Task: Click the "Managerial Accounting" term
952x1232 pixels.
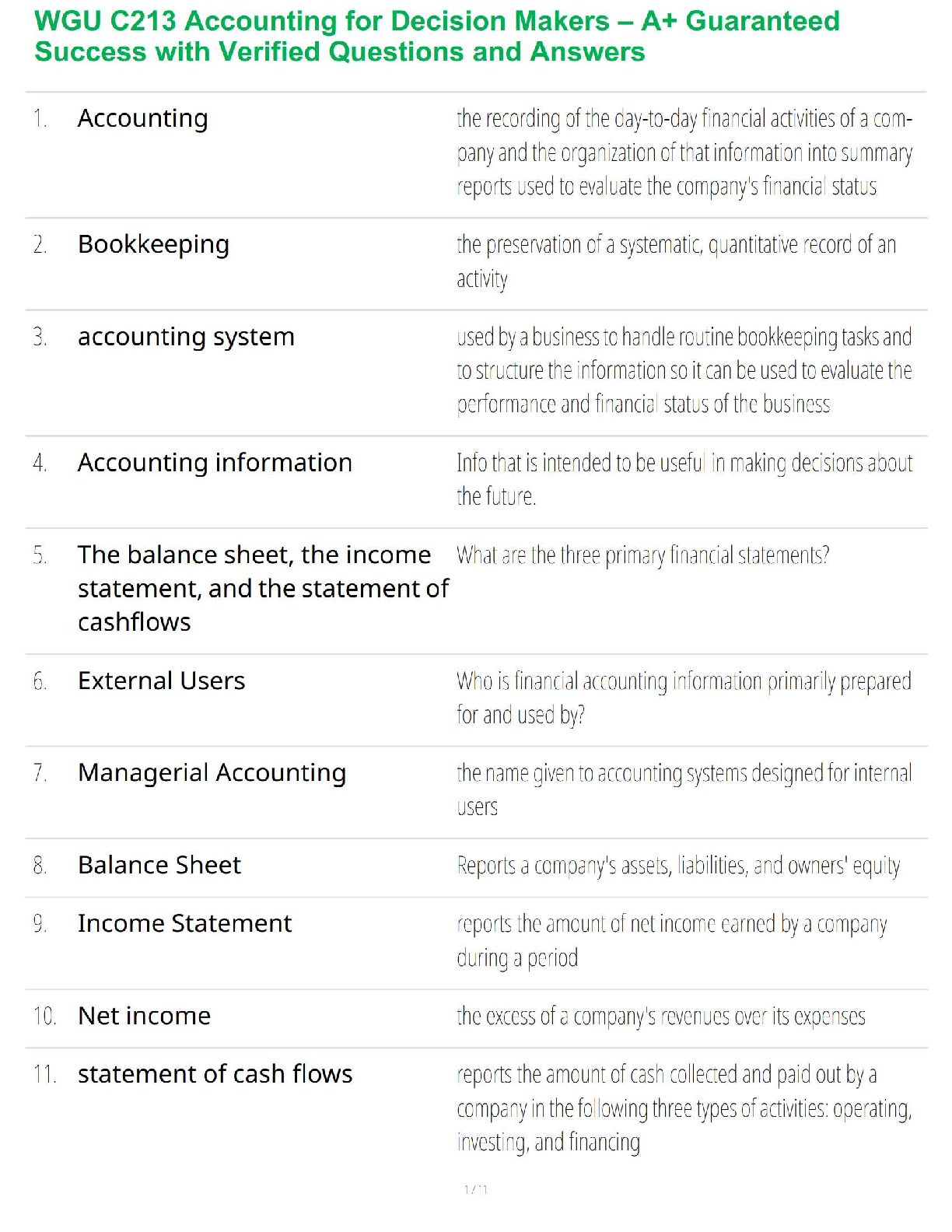Action: (x=212, y=773)
